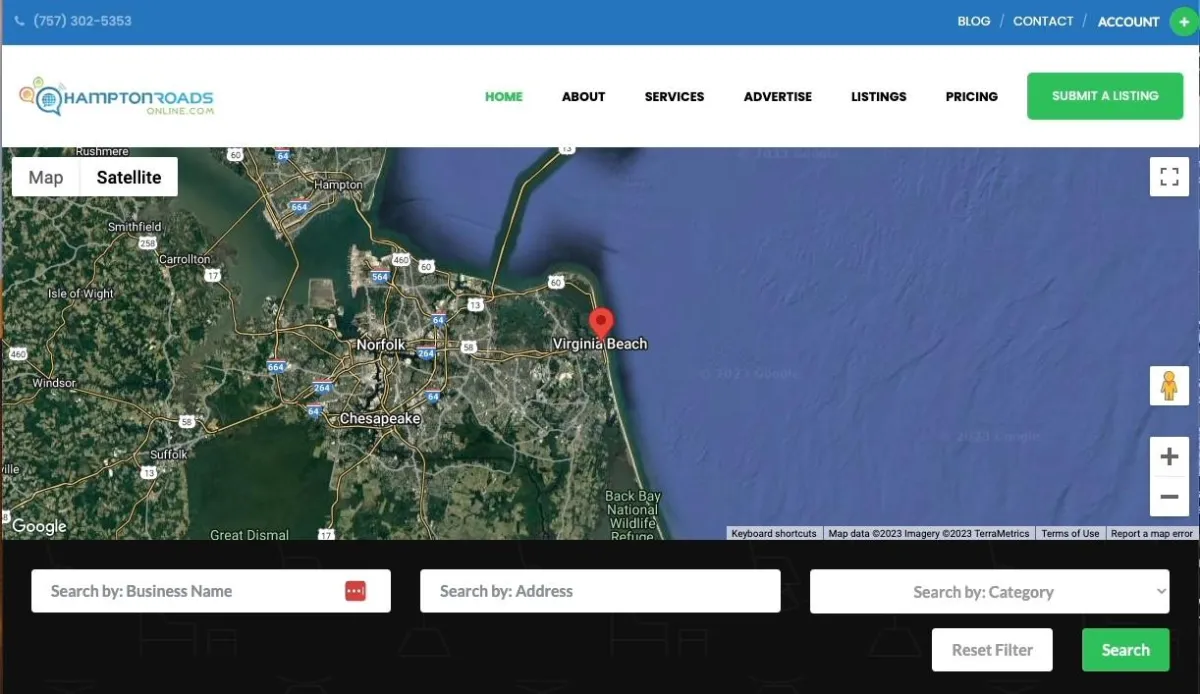Zoom out on the map
Image resolution: width=1200 pixels, height=694 pixels.
1169,496
